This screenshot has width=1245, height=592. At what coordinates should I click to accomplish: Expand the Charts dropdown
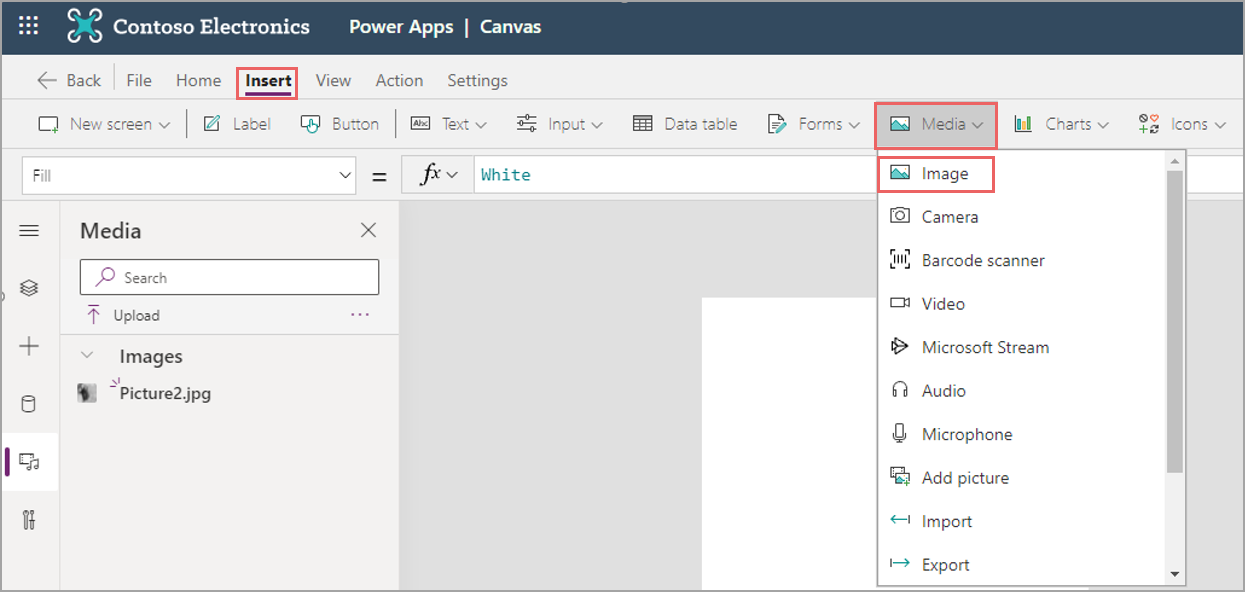pyautogui.click(x=1061, y=124)
